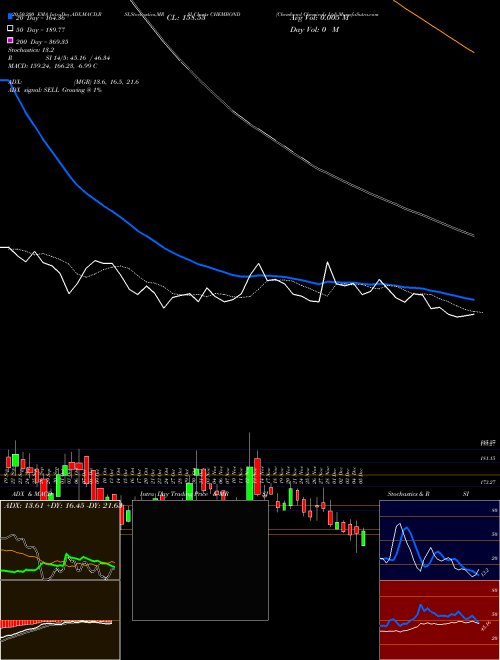
Task: Click the 'Avg Vol' volume label
Action: coord(319,18)
